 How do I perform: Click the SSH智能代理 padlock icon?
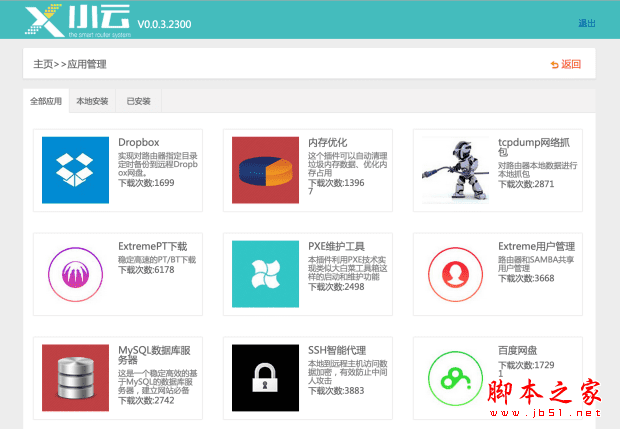click(x=265, y=378)
